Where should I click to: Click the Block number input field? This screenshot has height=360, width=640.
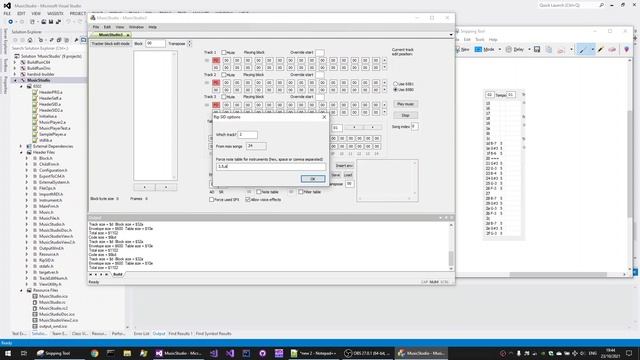[155, 44]
